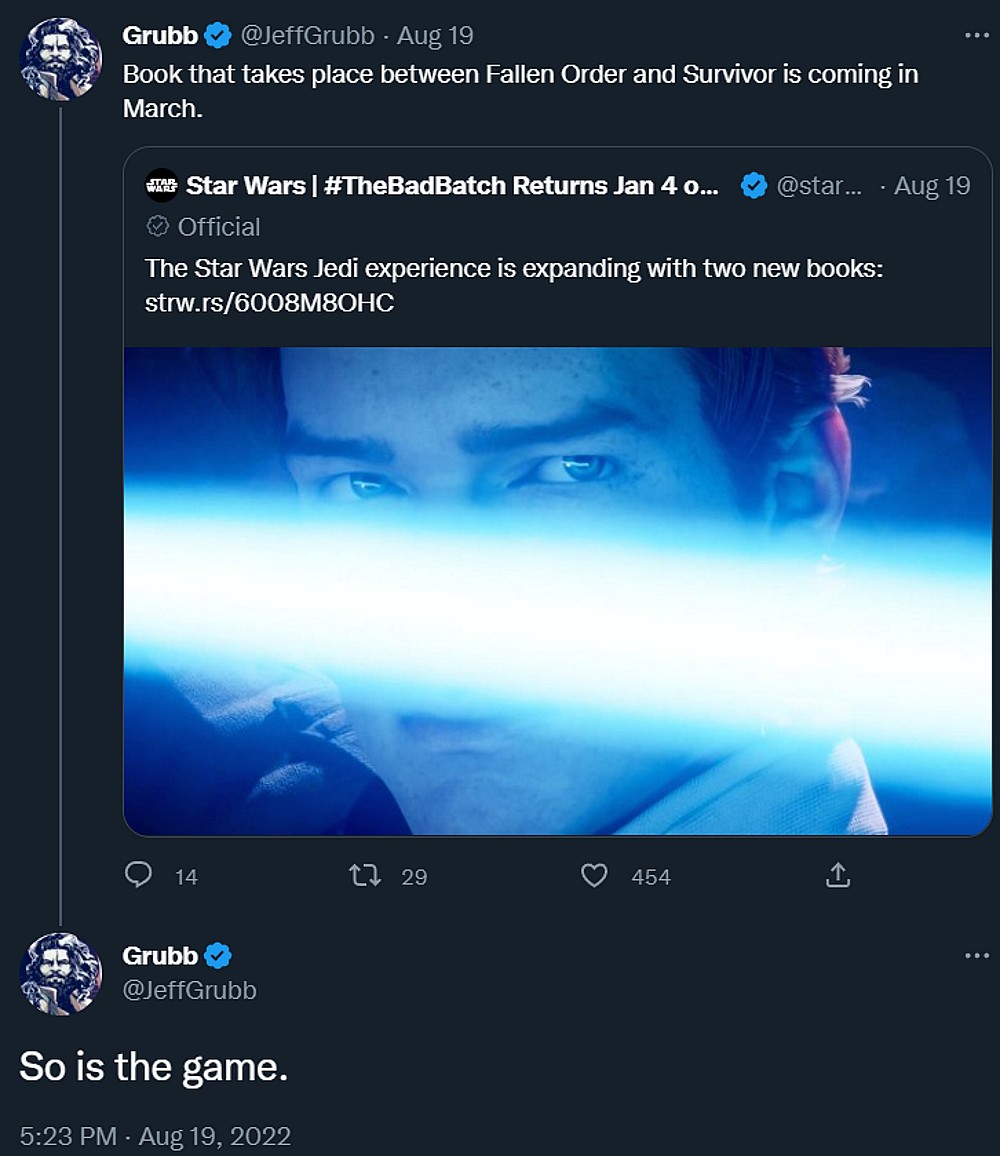Select Grubb's profile avatar at the top
Image resolution: width=1000 pixels, height=1156 pixels.
pos(61,59)
